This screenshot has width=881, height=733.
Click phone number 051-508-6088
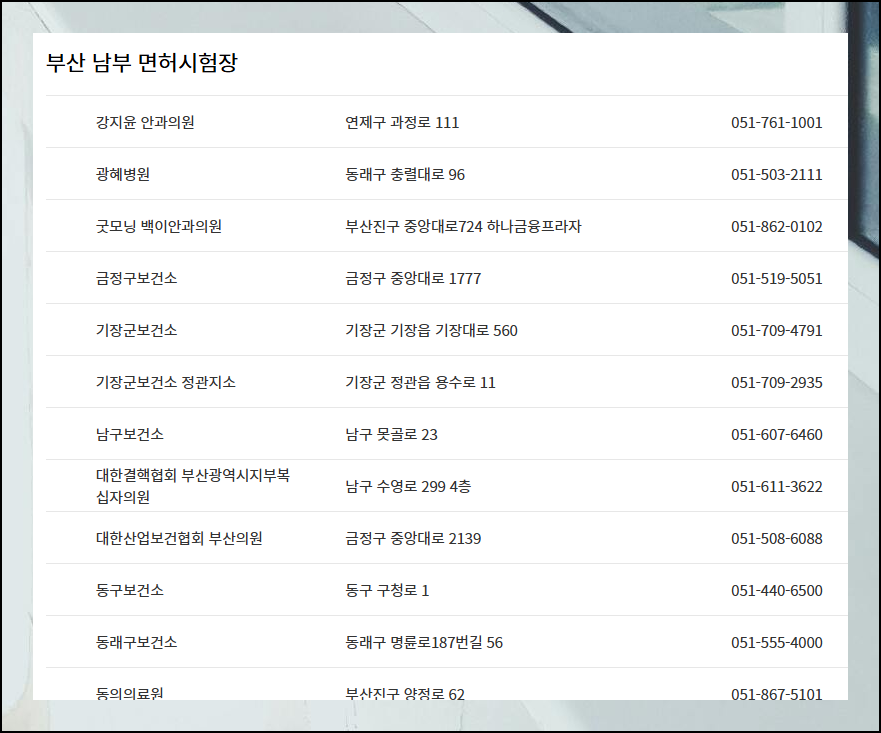tap(776, 539)
